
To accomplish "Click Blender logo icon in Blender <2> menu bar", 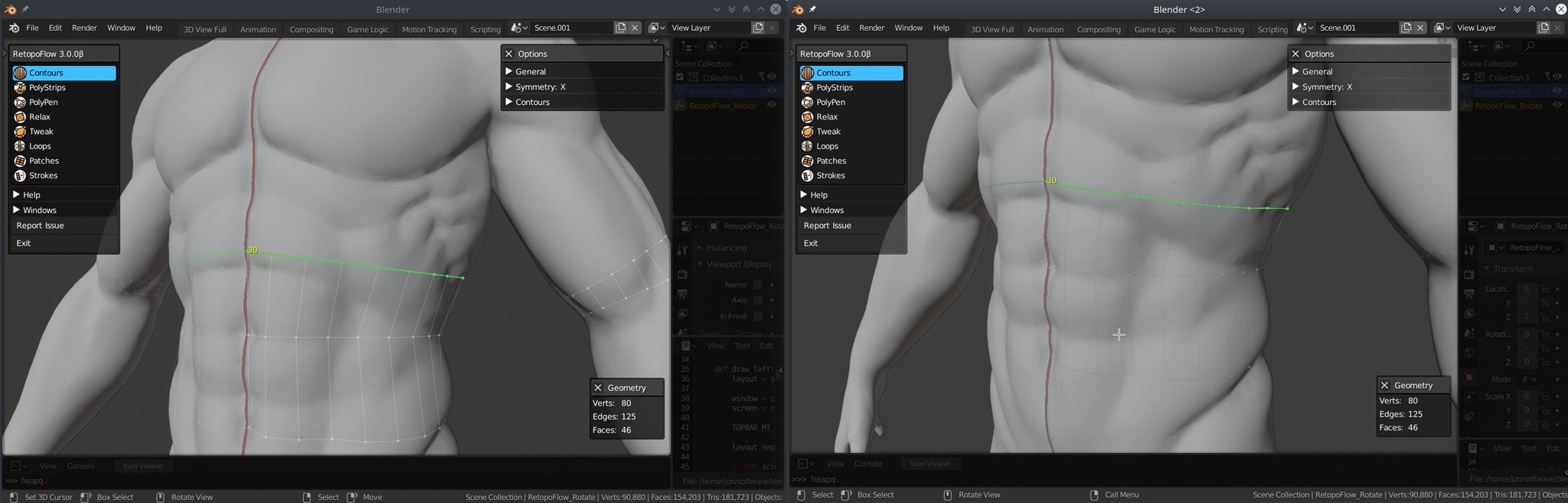I will point(801,28).
